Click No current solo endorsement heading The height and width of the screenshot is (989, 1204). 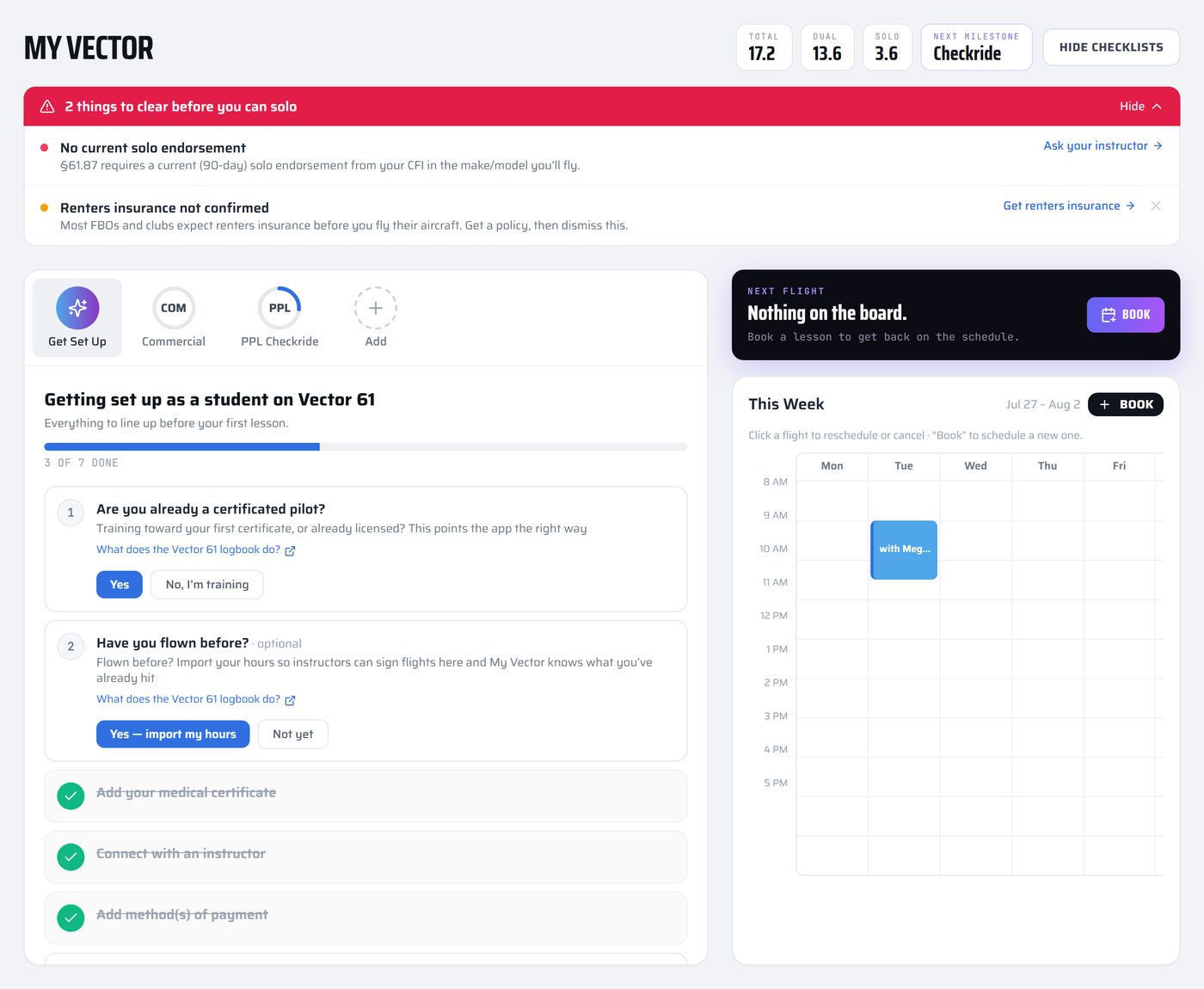pyautogui.click(x=153, y=148)
